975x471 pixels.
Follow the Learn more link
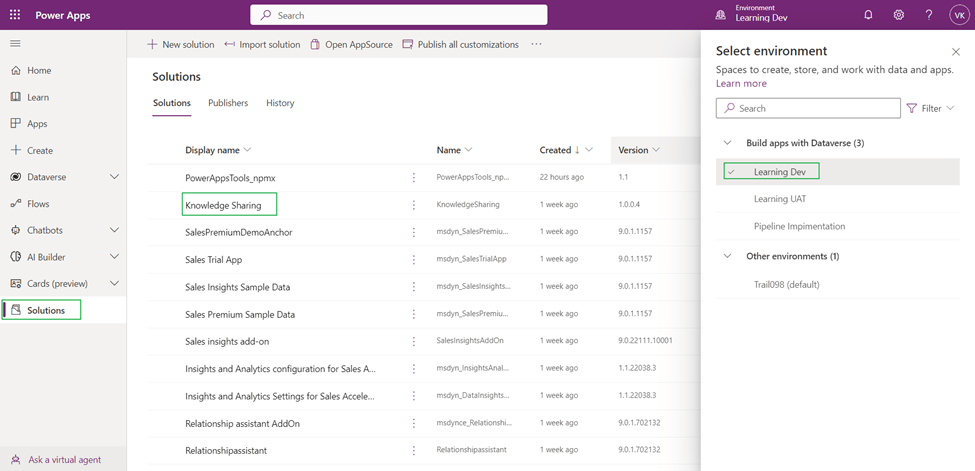[741, 84]
